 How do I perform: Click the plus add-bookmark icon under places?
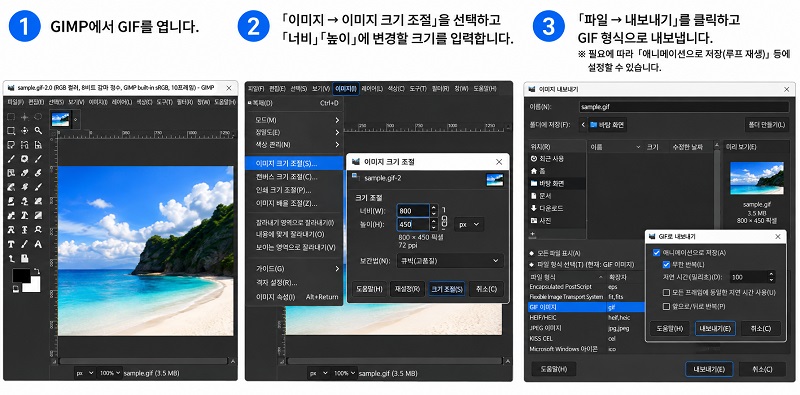[533, 234]
